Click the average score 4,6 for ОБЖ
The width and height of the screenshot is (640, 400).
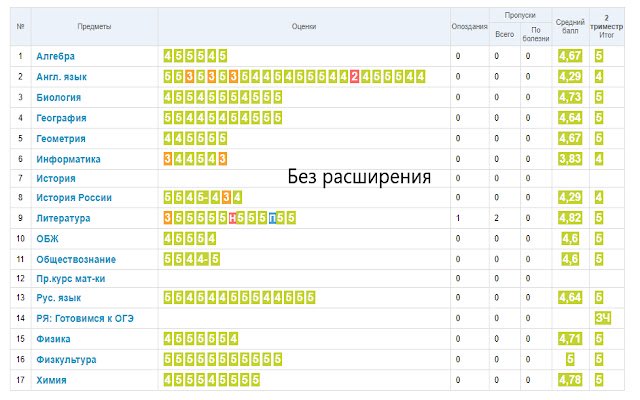click(570, 238)
